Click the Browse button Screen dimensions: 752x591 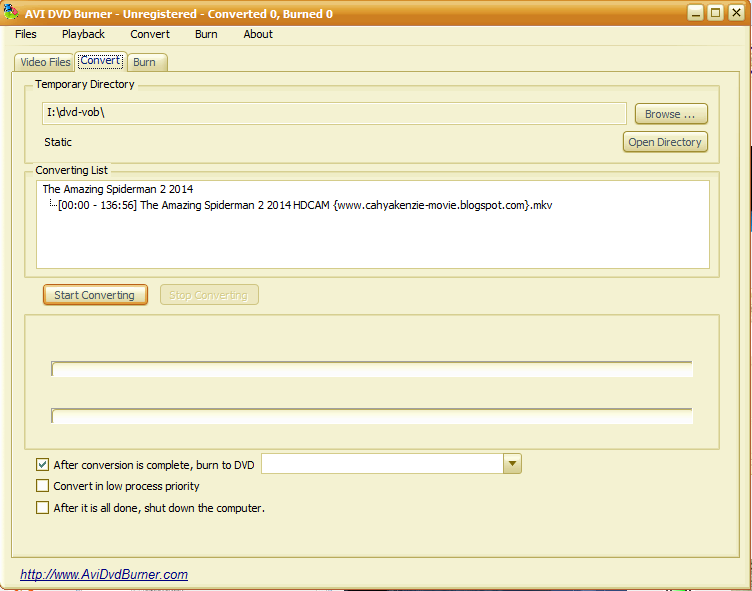[671, 114]
